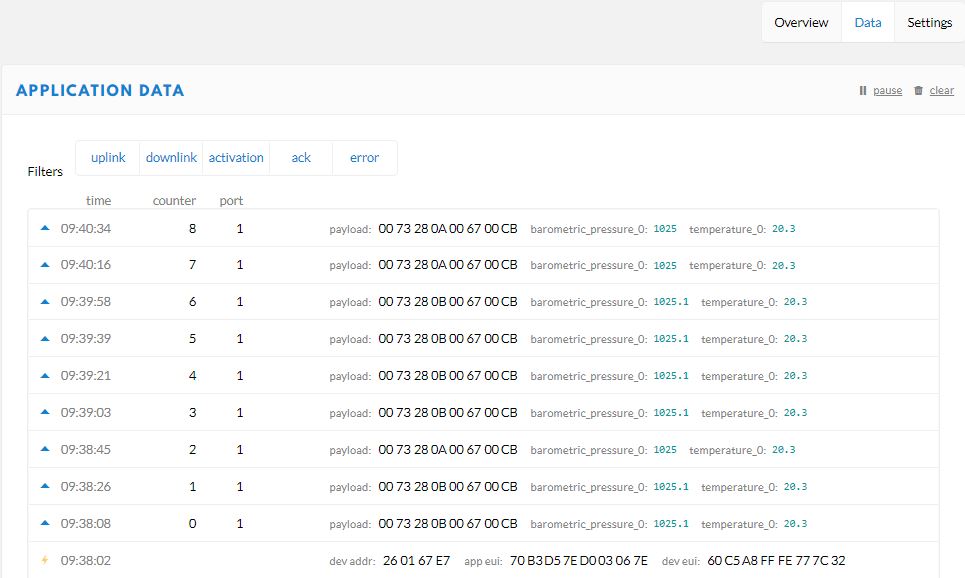Click the trash clear icon
The width and height of the screenshot is (965, 578).
coord(918,91)
